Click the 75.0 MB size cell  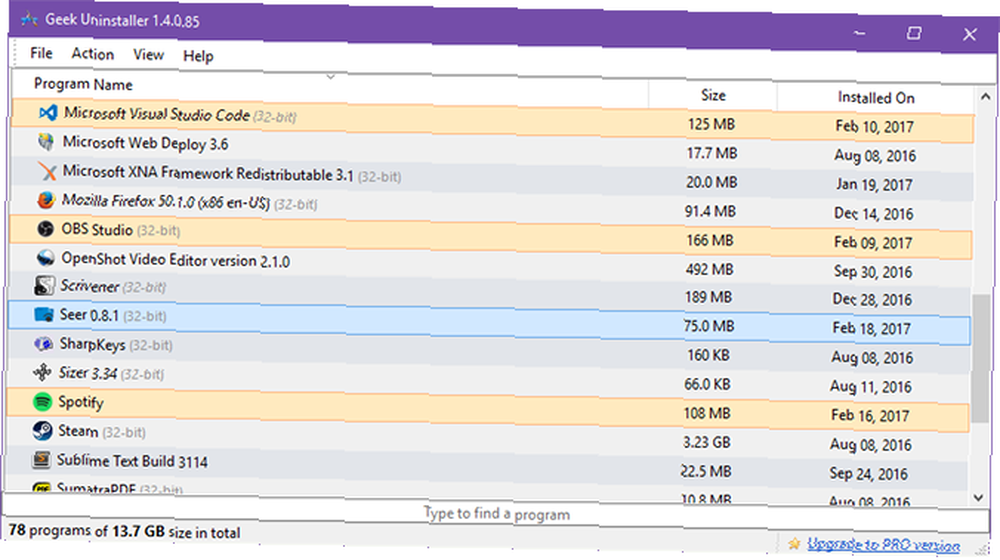tap(709, 326)
